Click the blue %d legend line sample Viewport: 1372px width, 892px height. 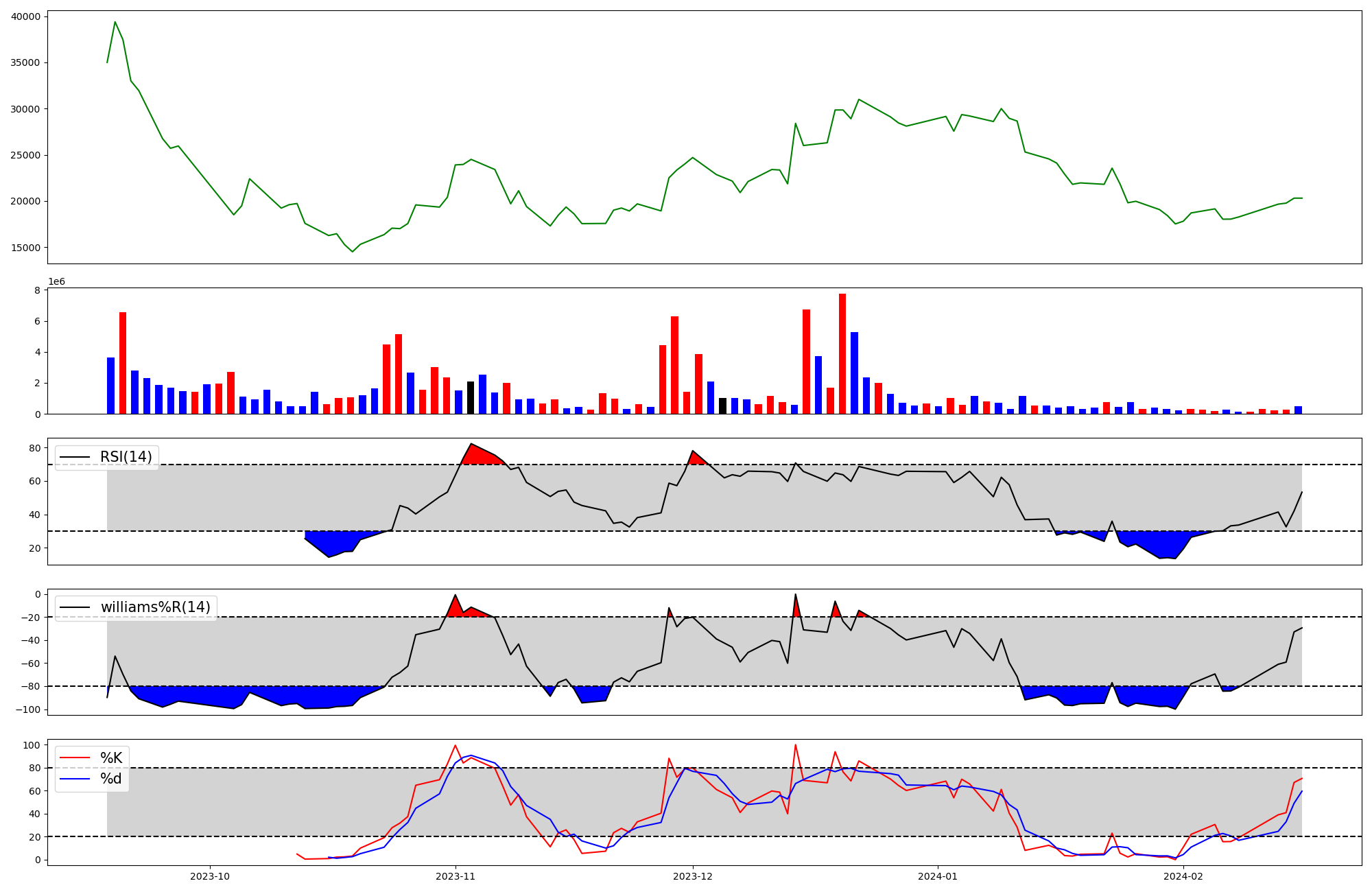[75, 779]
